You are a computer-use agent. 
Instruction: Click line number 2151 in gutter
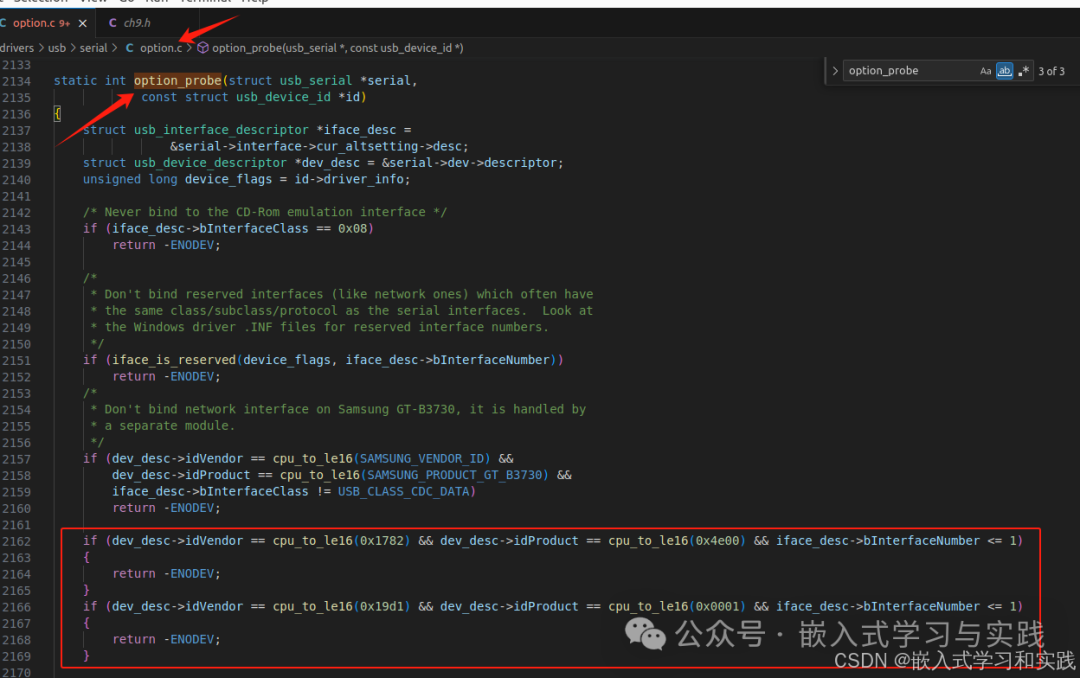pos(17,360)
